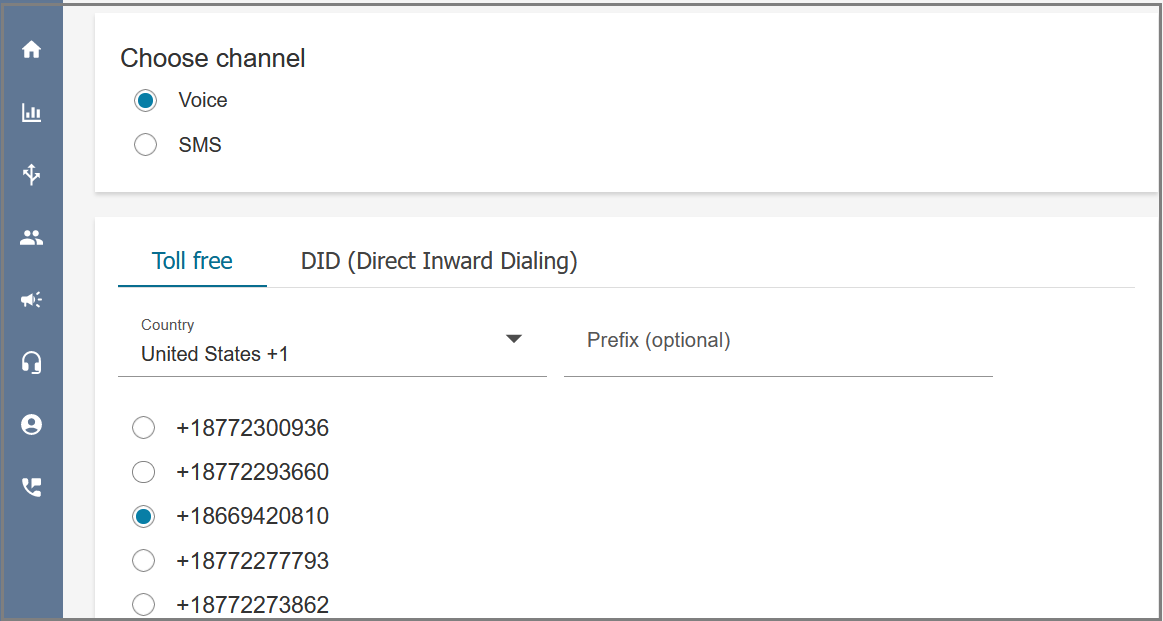Open the Phone channels icon
This screenshot has width=1163, height=621.
pyautogui.click(x=31, y=487)
